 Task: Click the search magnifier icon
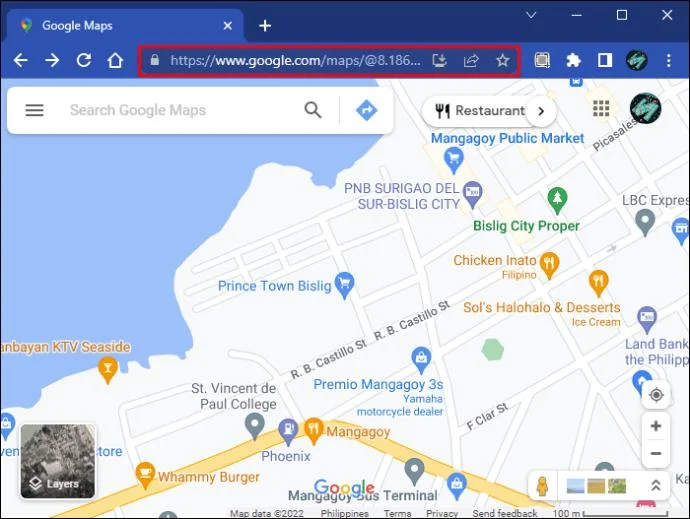click(x=313, y=110)
